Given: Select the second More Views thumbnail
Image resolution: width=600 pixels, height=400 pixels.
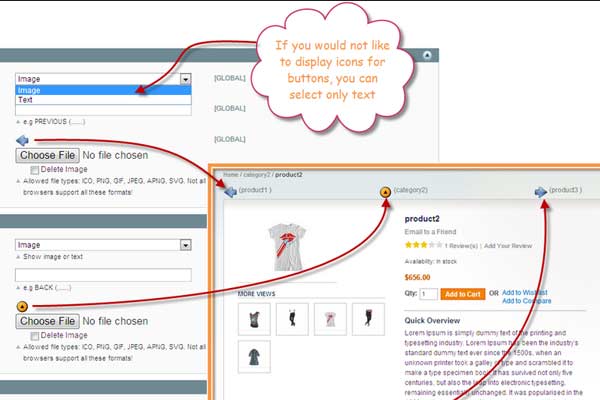Looking at the screenshot, I should tap(292, 319).
